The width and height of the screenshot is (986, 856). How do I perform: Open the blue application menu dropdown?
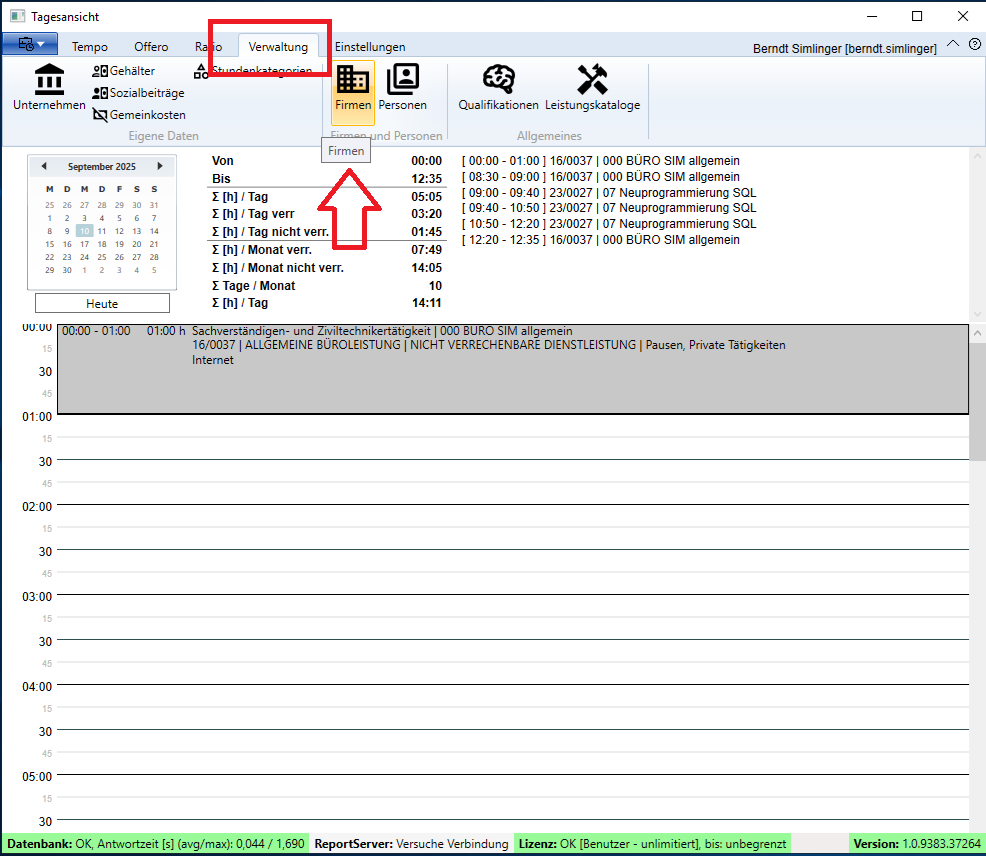tap(30, 45)
